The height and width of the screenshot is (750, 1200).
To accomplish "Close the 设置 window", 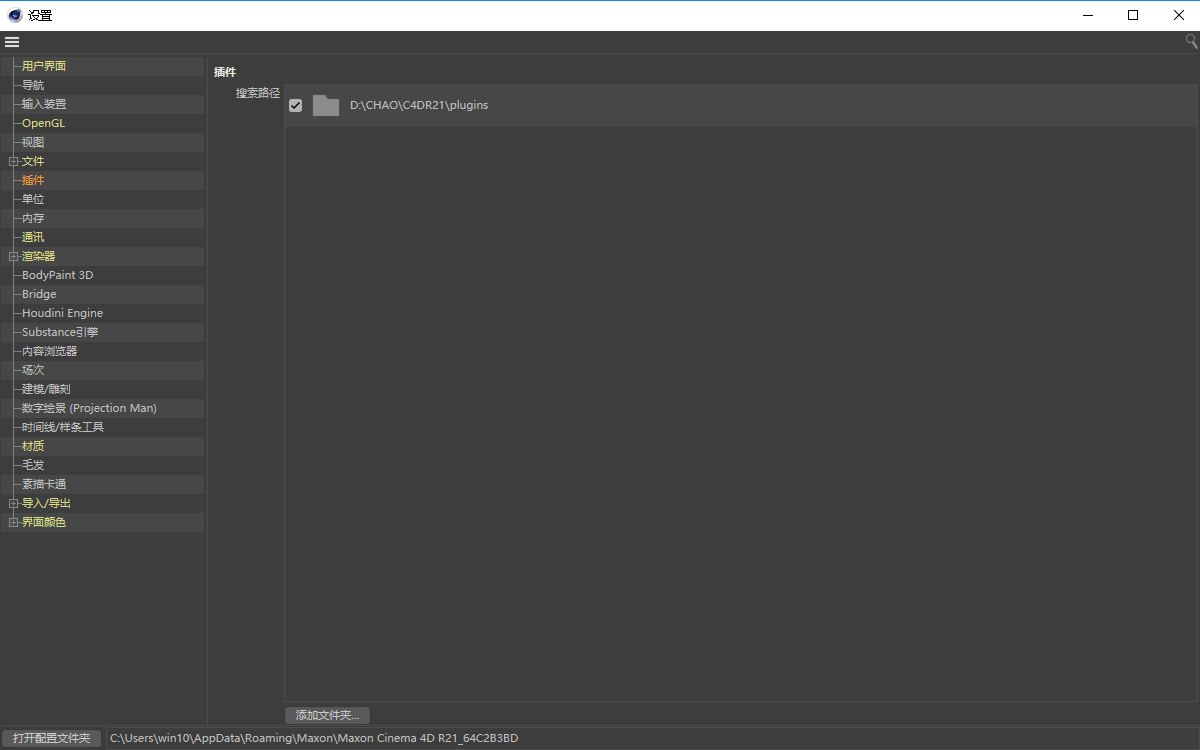I will tap(1178, 15).
